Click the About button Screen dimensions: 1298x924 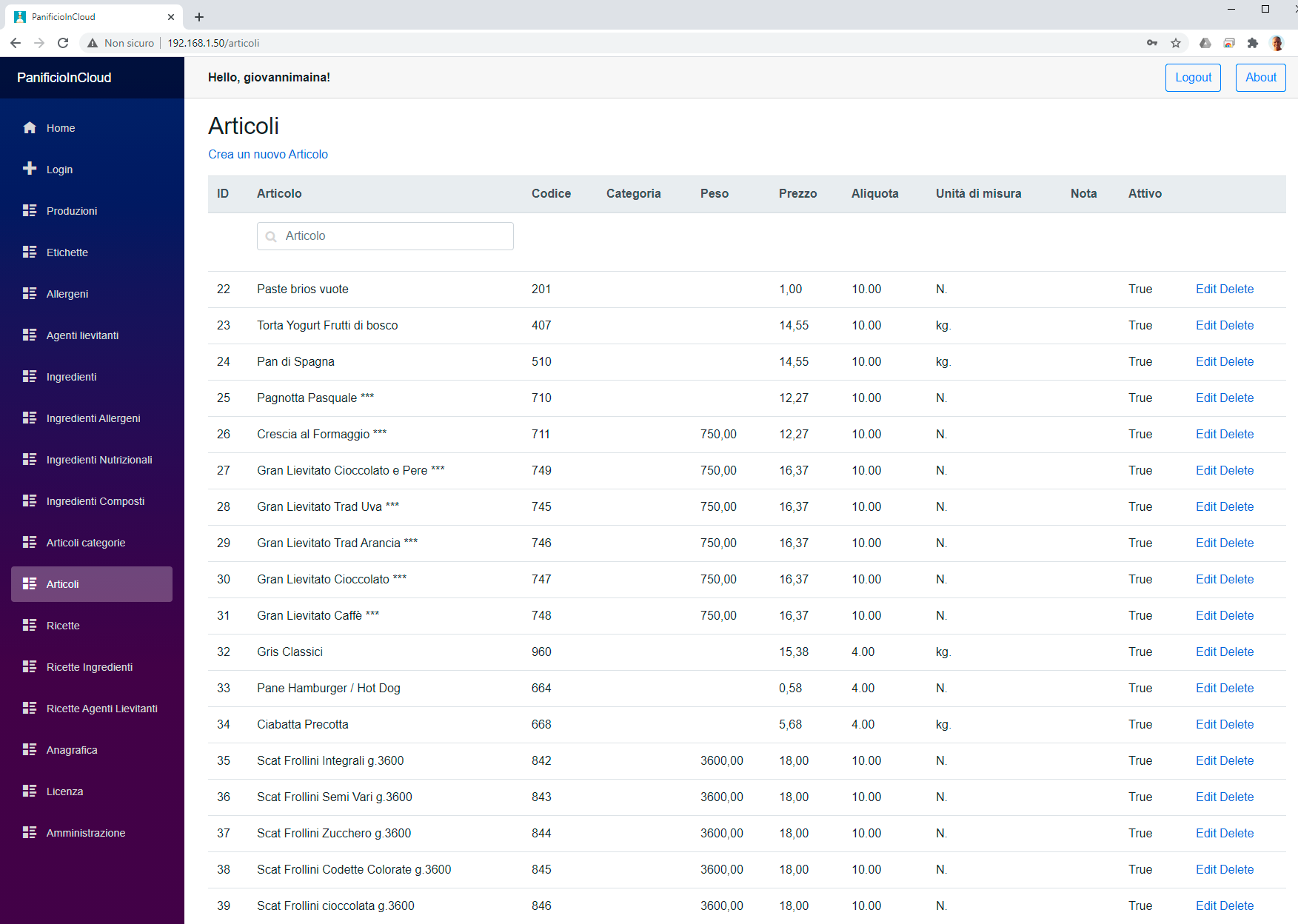click(1260, 77)
